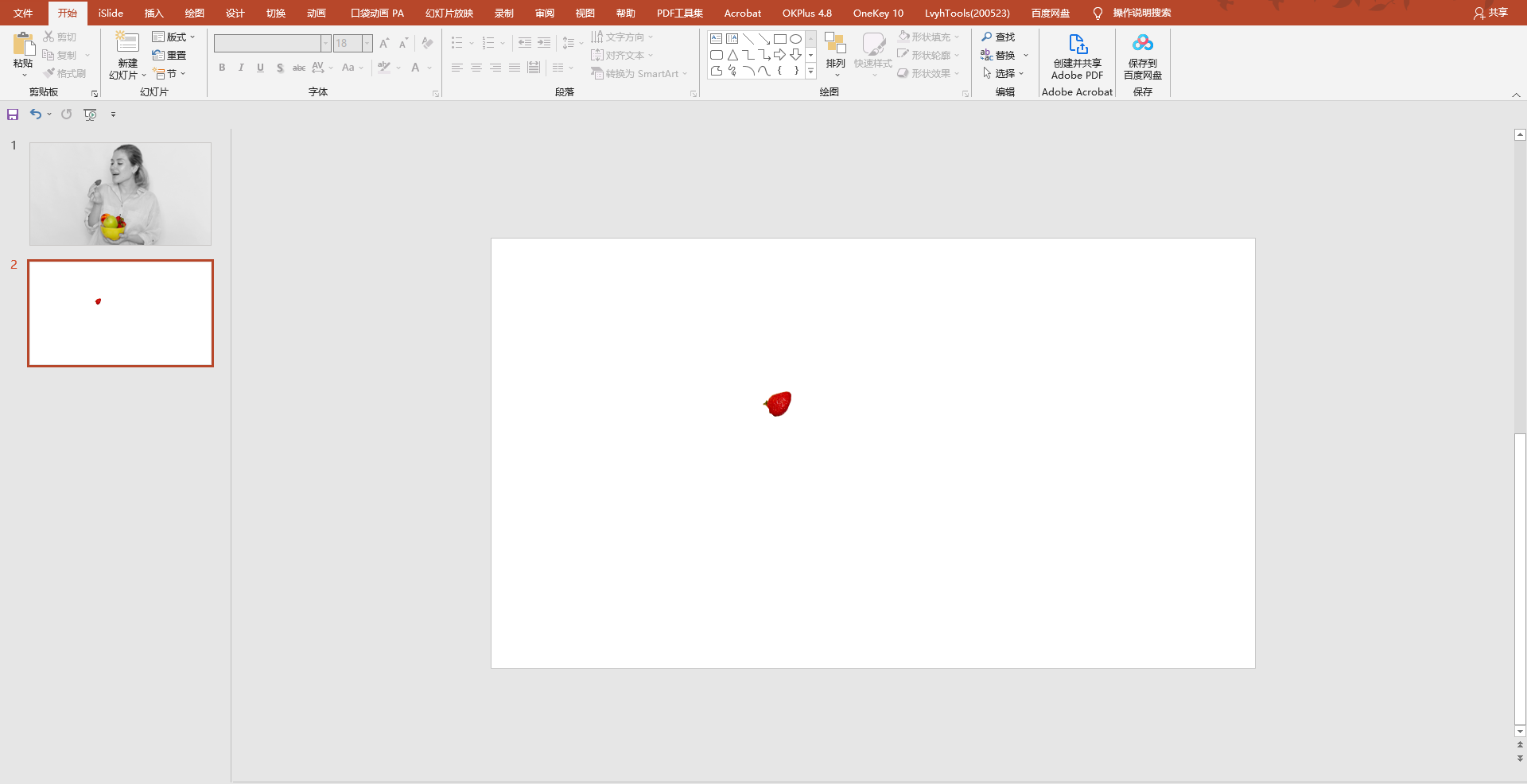The height and width of the screenshot is (784, 1527).
Task: Toggle Strikethrough (abc) formatting
Action: 299,68
